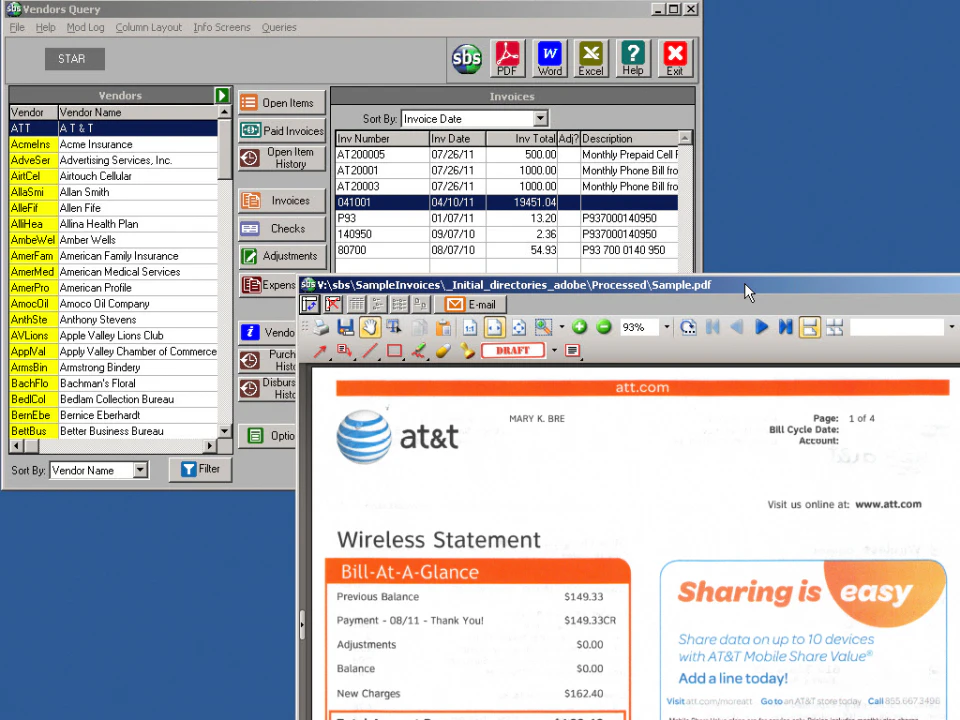Toggle the continuous page layout view

(809, 328)
